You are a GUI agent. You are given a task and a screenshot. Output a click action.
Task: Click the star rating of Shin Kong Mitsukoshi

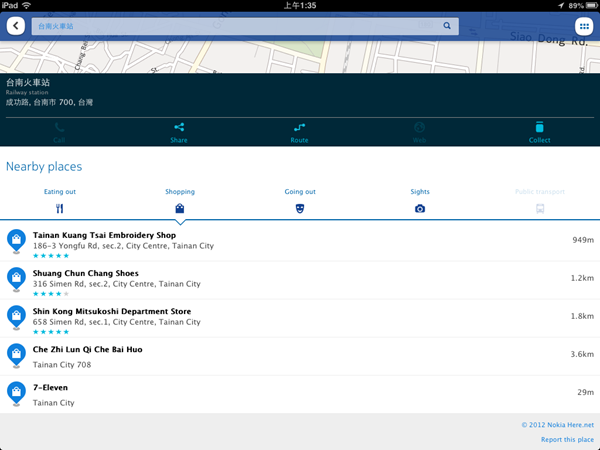point(51,332)
